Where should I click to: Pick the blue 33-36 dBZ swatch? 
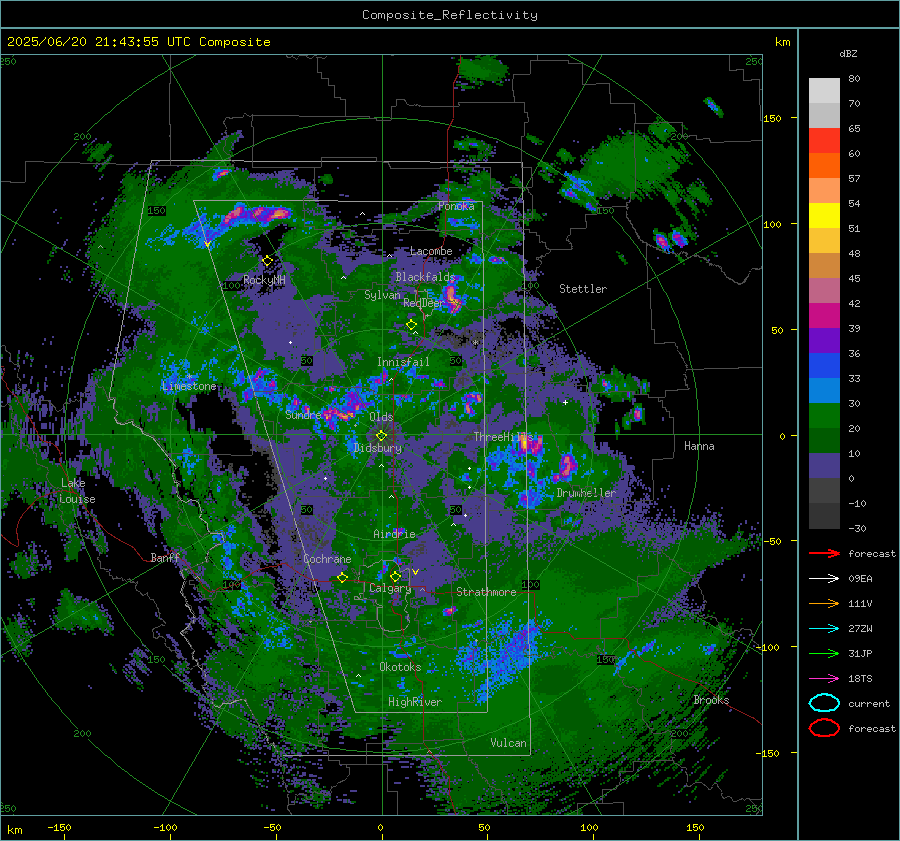click(x=824, y=366)
